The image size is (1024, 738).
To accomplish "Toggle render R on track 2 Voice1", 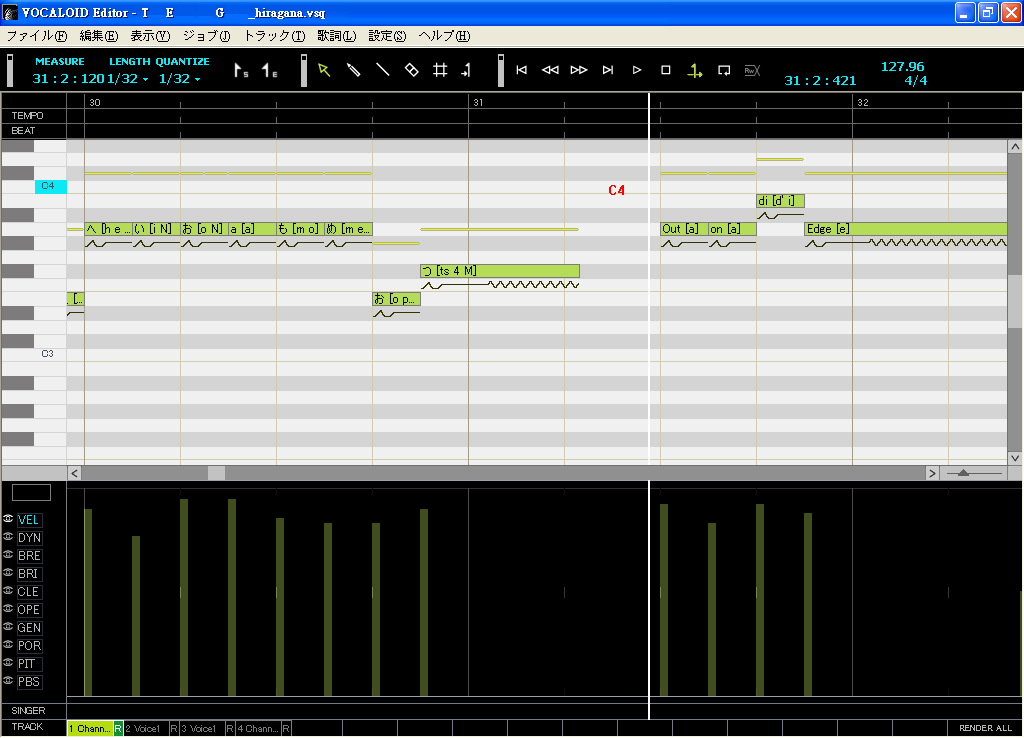I will click(x=174, y=728).
